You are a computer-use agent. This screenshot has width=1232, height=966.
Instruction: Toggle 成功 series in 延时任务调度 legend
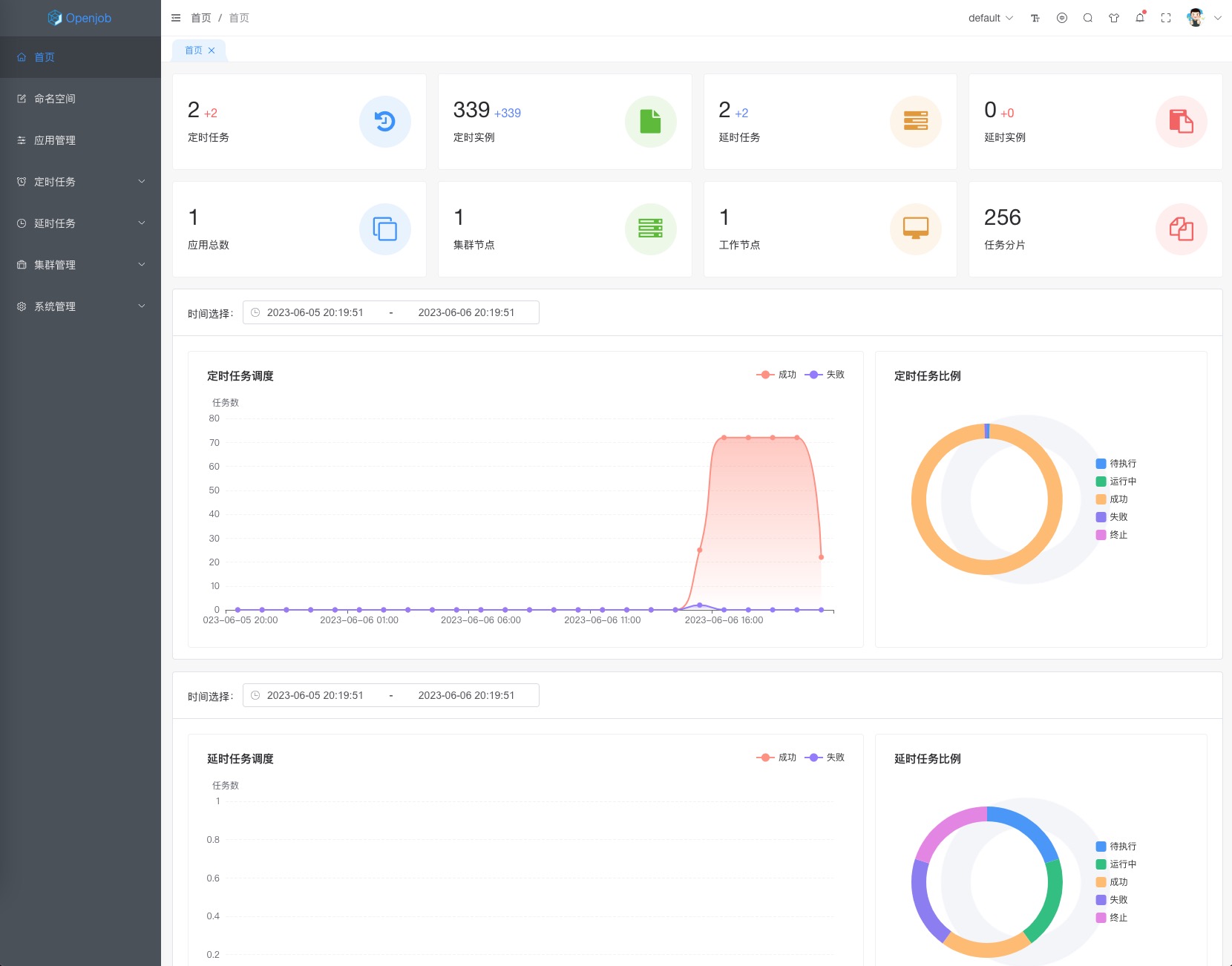(776, 758)
